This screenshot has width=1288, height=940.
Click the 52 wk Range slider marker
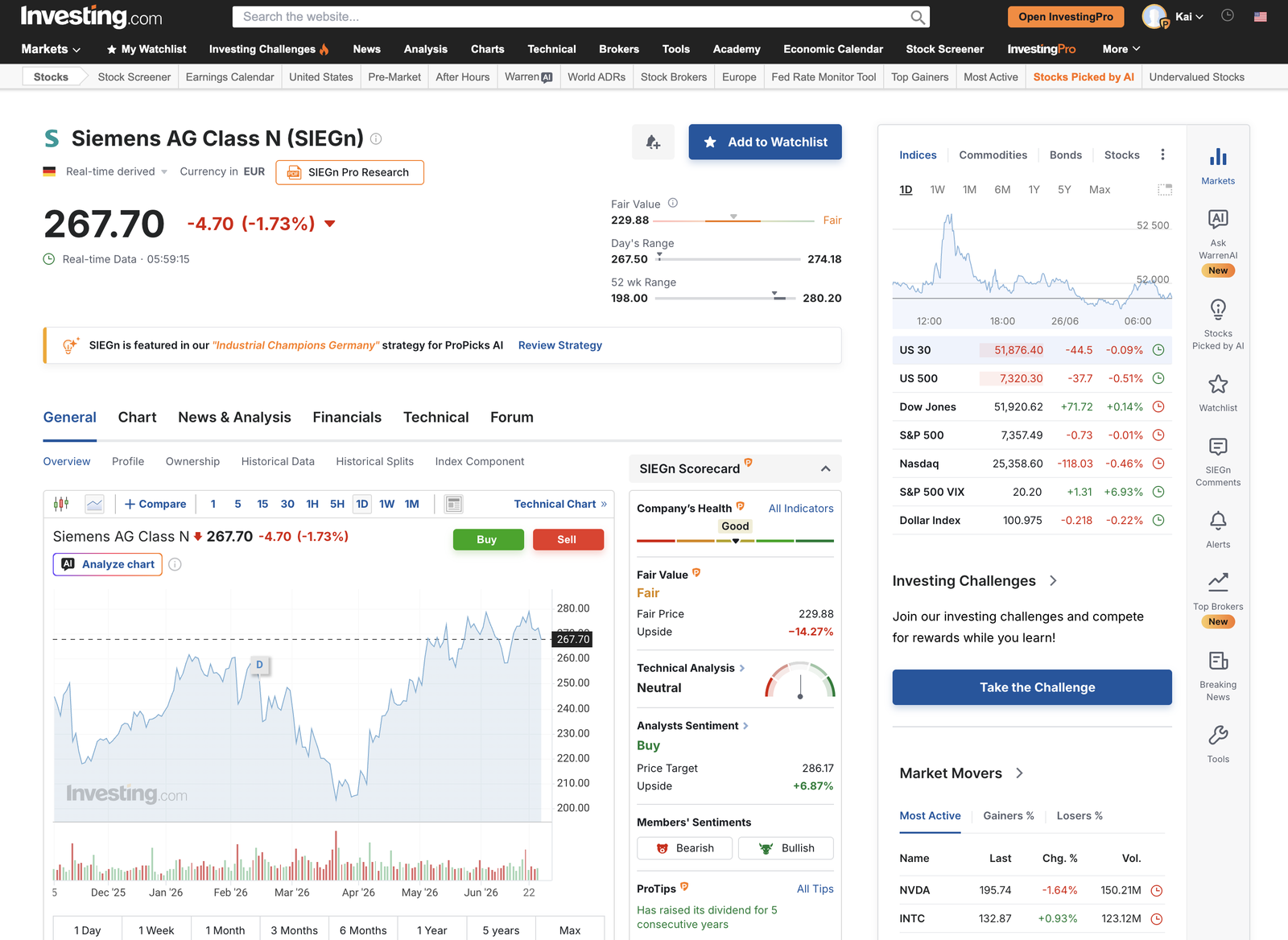click(x=774, y=295)
